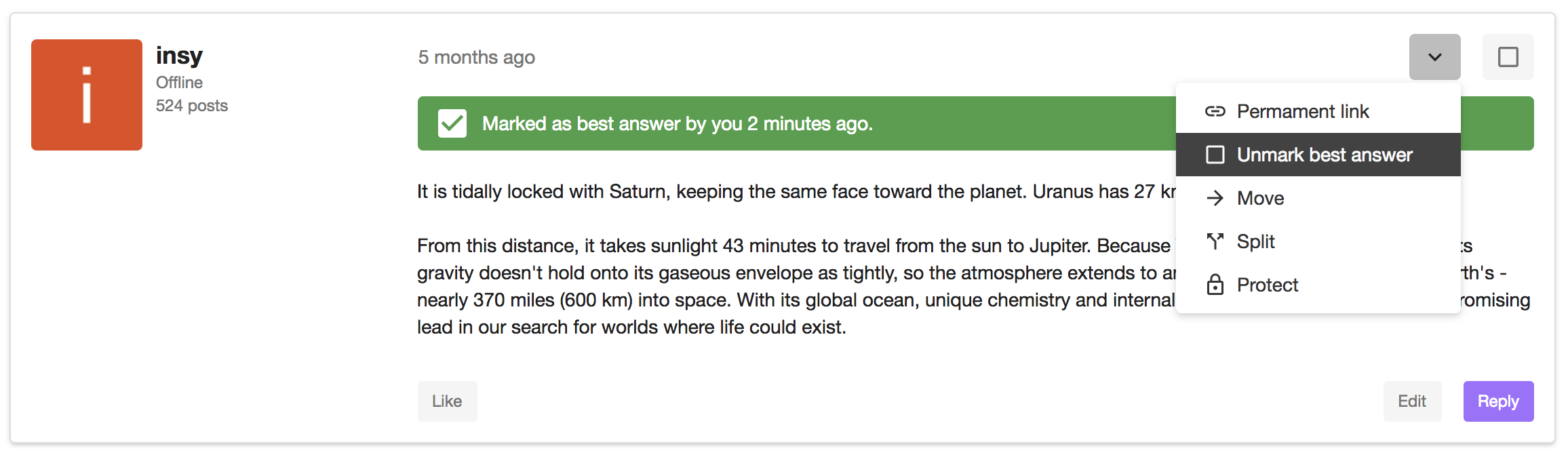This screenshot has height=457, width=1568.
Task: Click the fork icon beside Split
Action: (1215, 241)
